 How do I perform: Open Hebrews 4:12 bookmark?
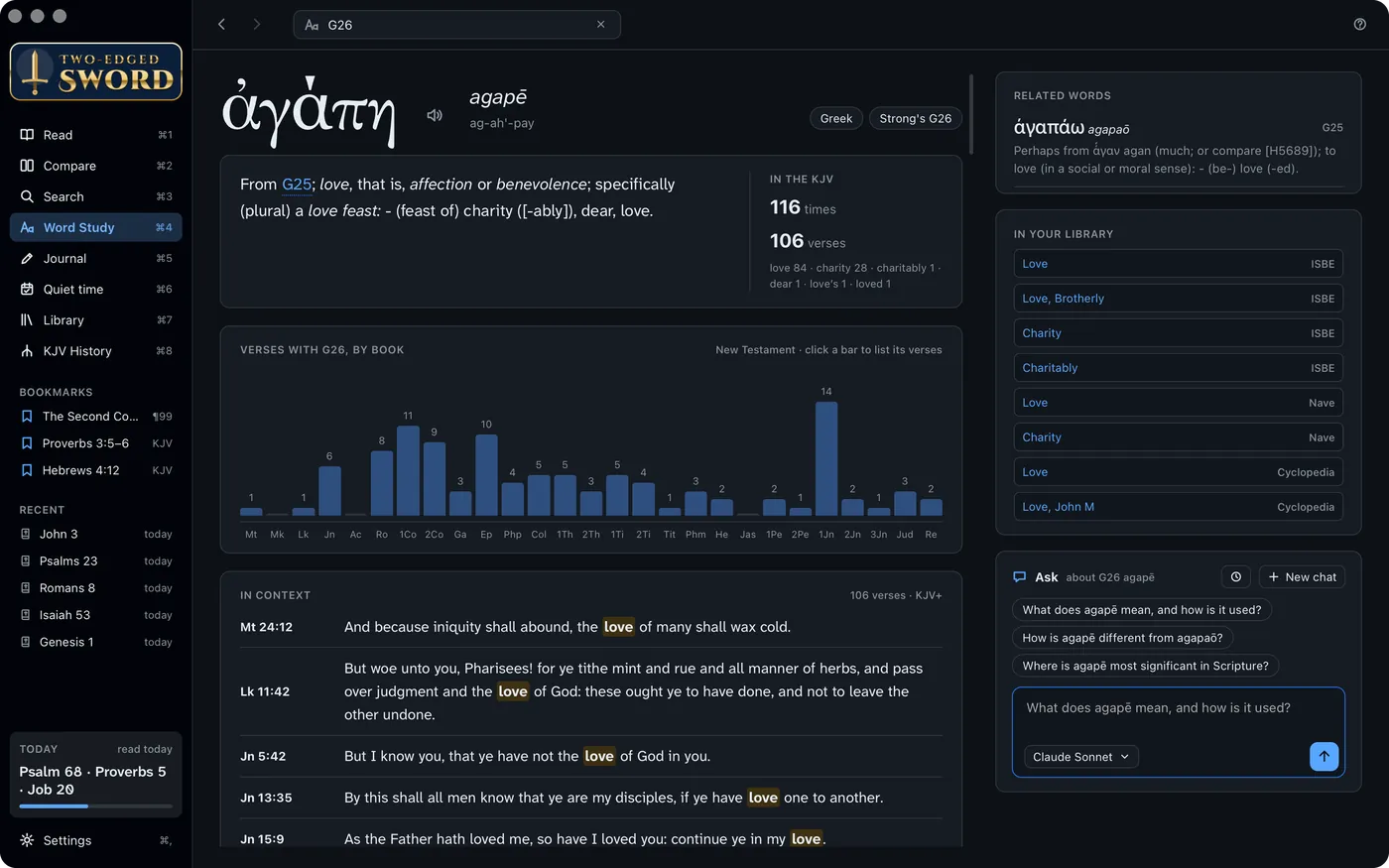click(x=96, y=470)
